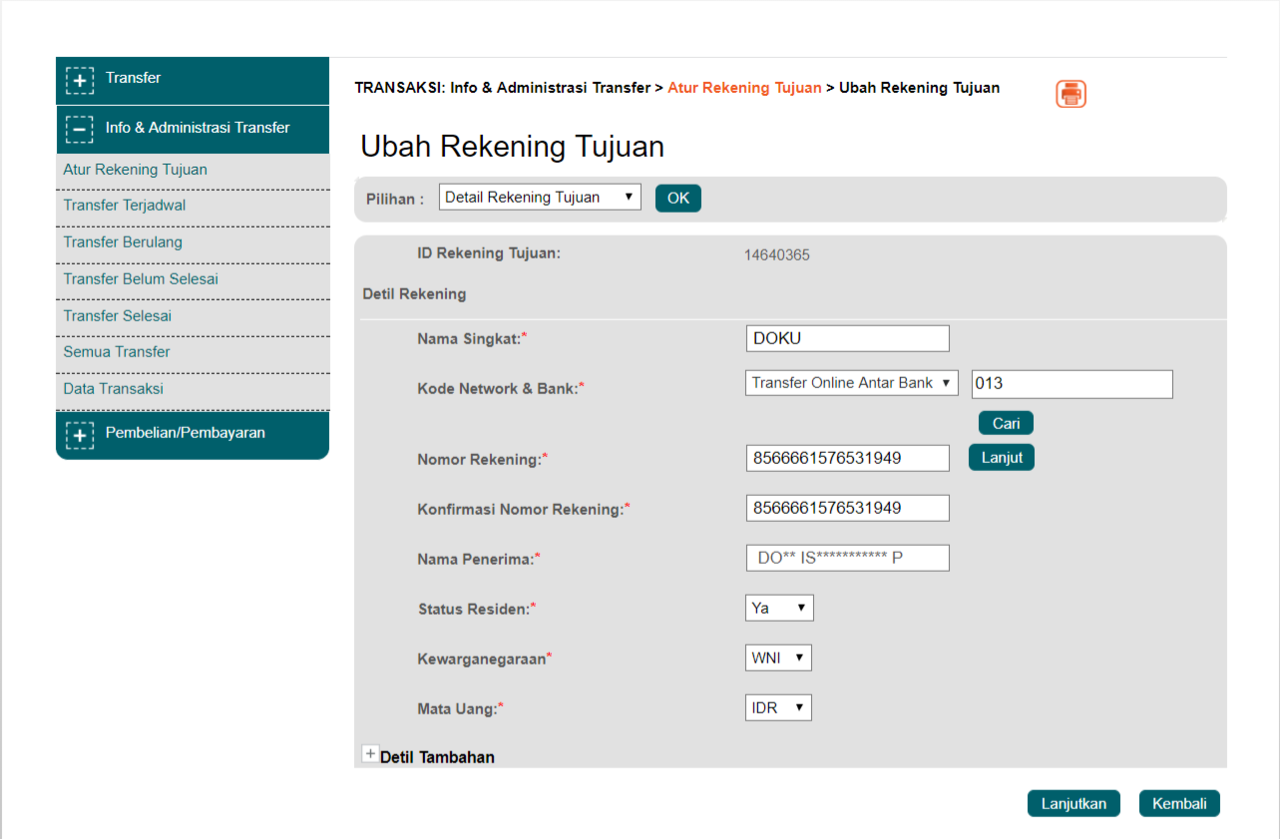Click the orange print icon

click(1071, 94)
